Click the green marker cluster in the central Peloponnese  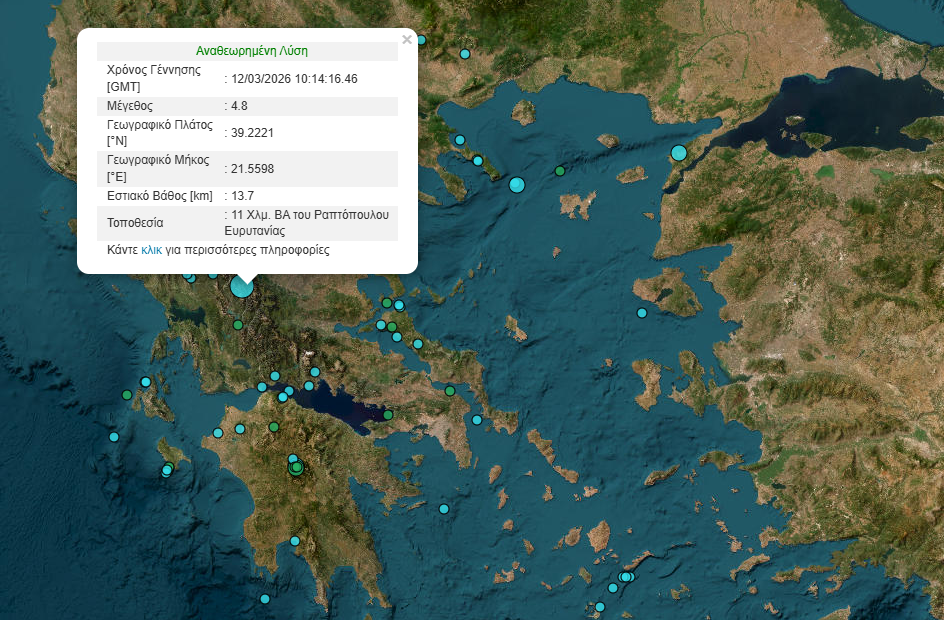point(295,467)
